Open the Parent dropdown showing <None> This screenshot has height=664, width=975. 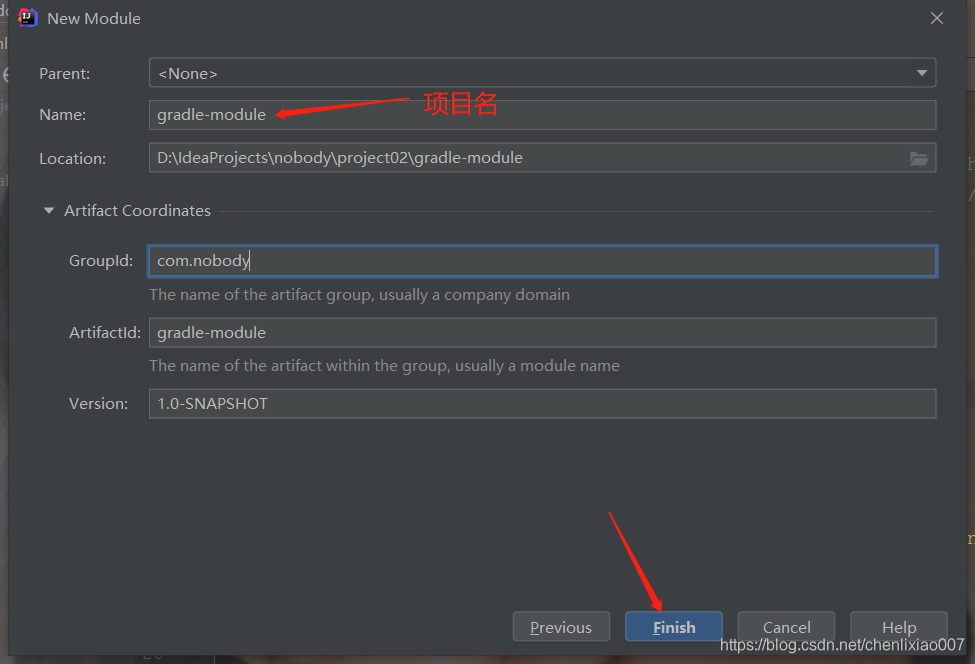[542, 73]
